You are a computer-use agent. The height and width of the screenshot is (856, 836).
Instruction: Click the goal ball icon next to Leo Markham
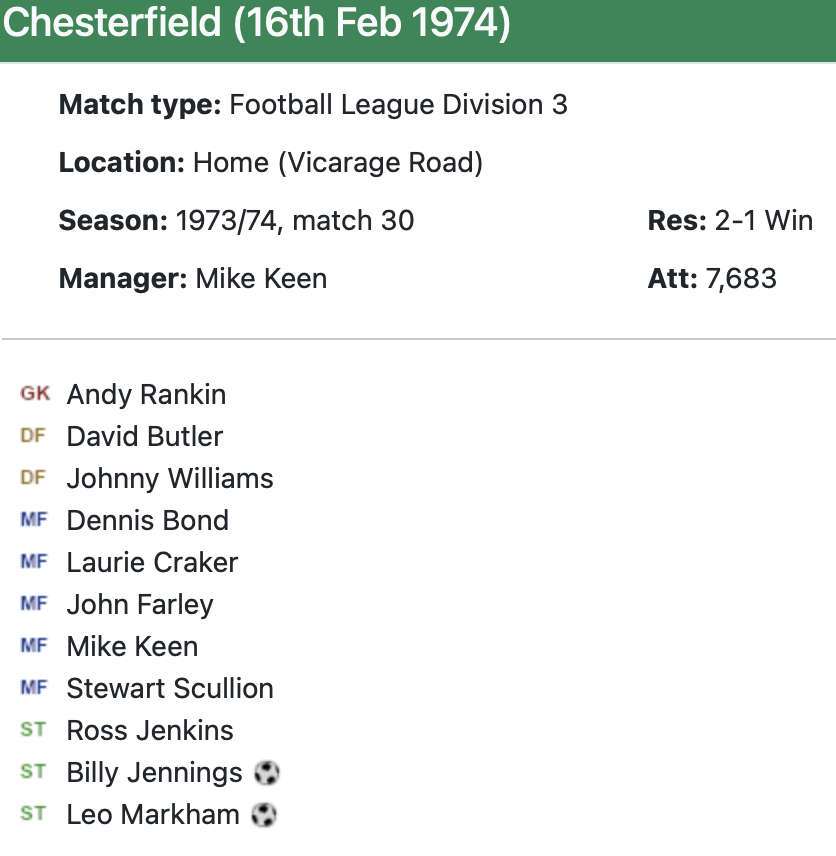(263, 815)
